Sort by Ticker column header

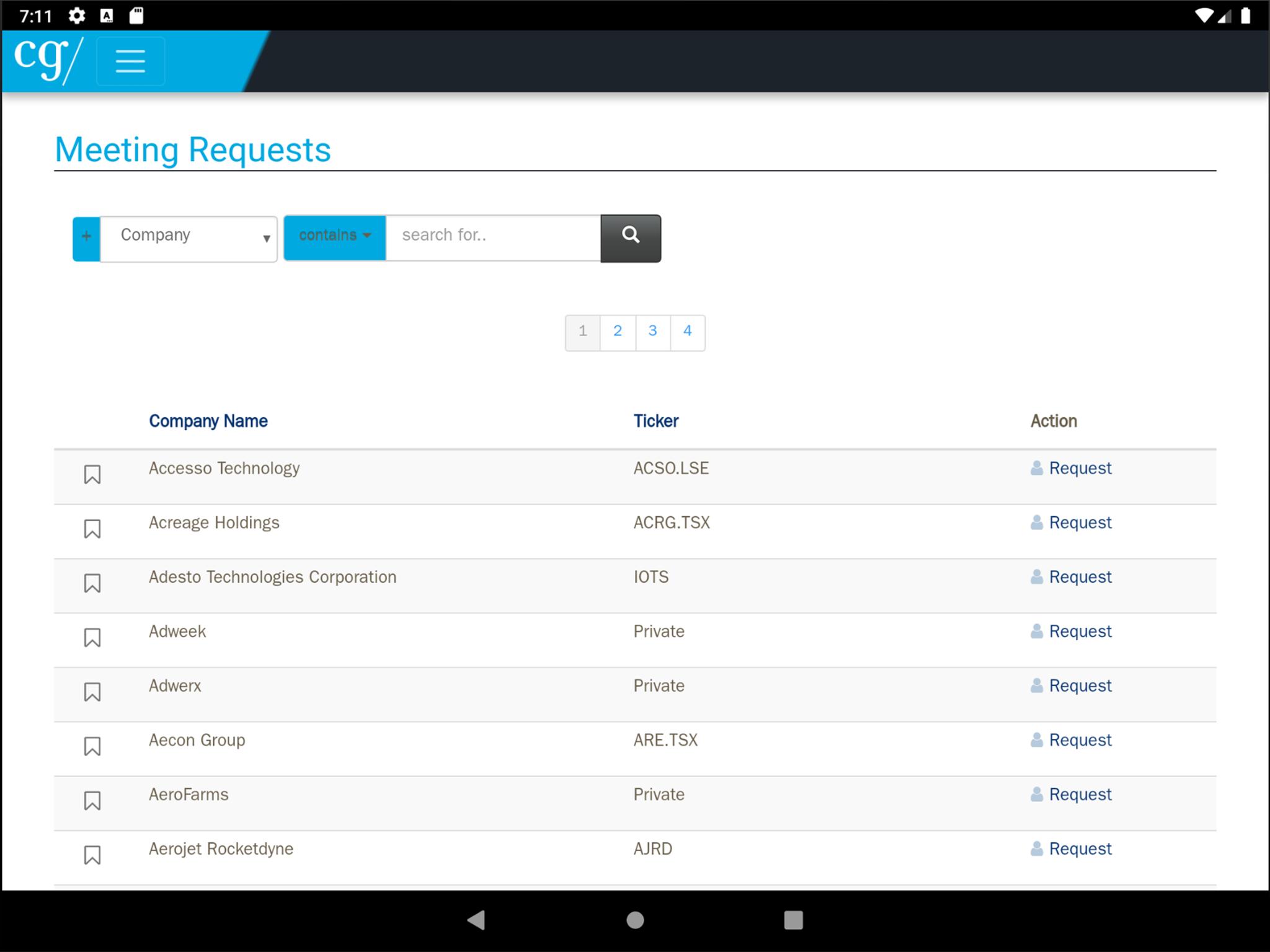(x=656, y=421)
